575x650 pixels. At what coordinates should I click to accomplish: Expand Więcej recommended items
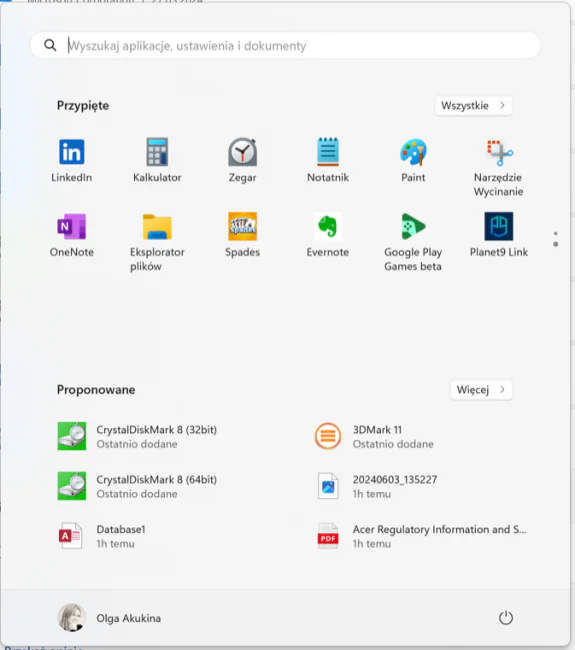click(x=481, y=390)
